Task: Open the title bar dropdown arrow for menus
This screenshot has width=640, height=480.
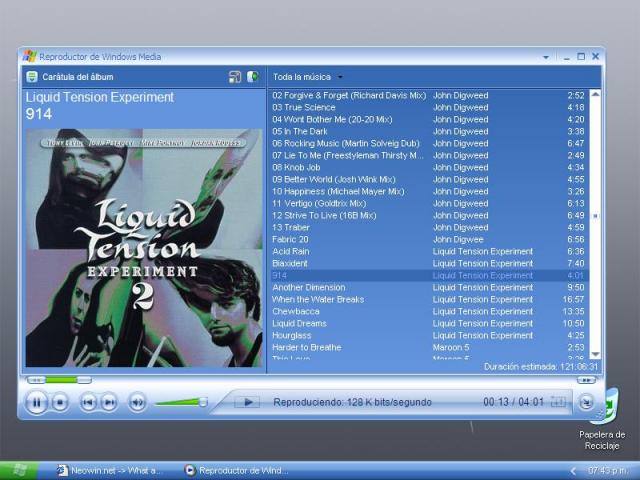Action: point(546,57)
